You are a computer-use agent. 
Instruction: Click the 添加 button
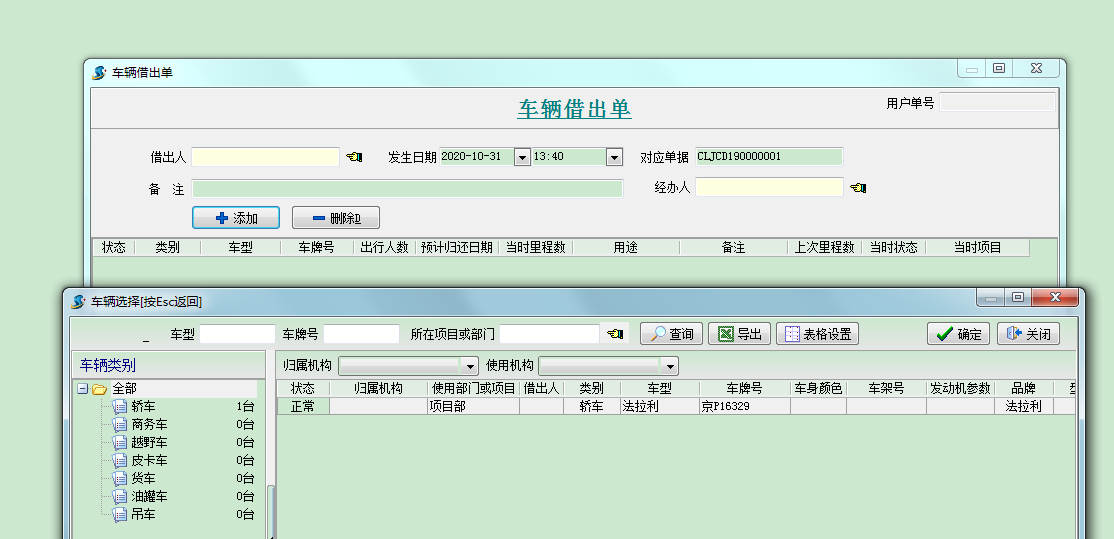236,218
